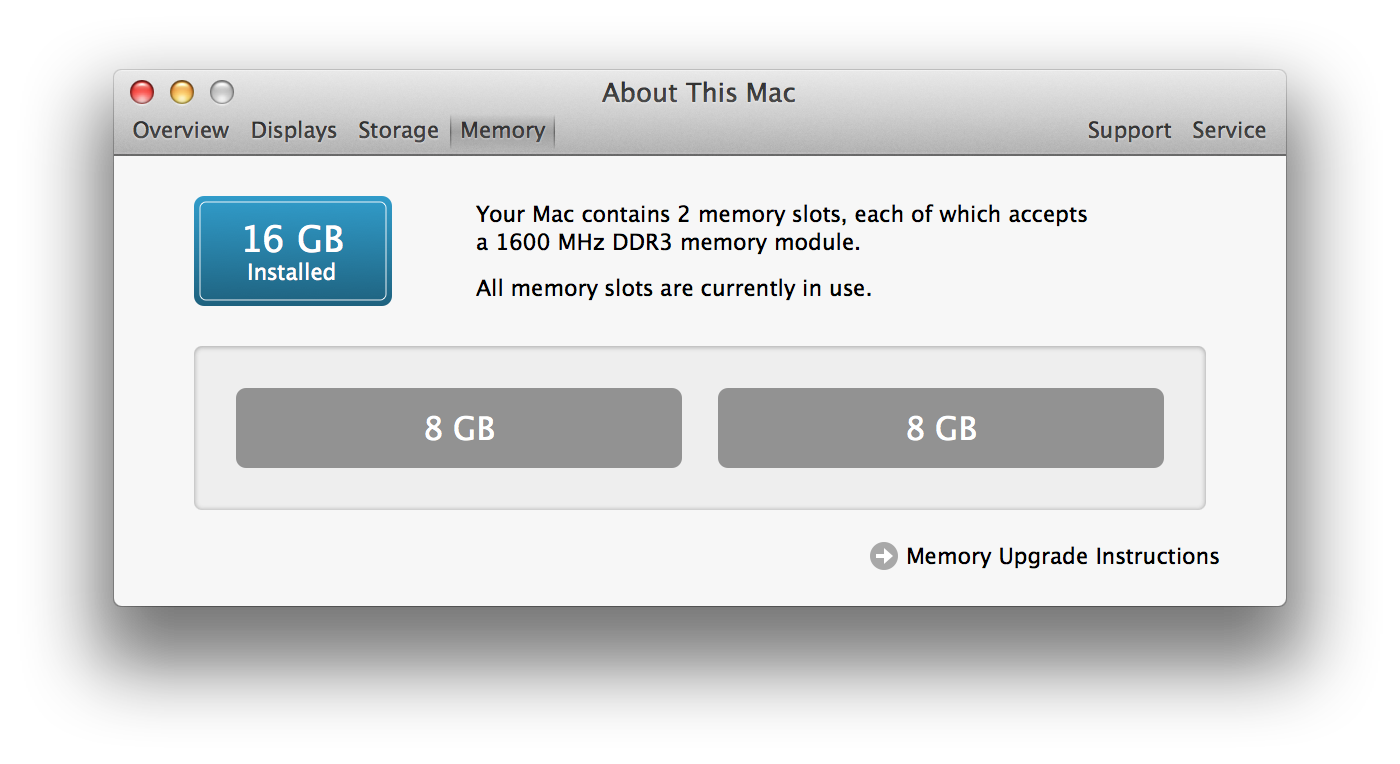Screen dimensions: 1400x764
Task: Open the Displays tab
Action: point(294,131)
